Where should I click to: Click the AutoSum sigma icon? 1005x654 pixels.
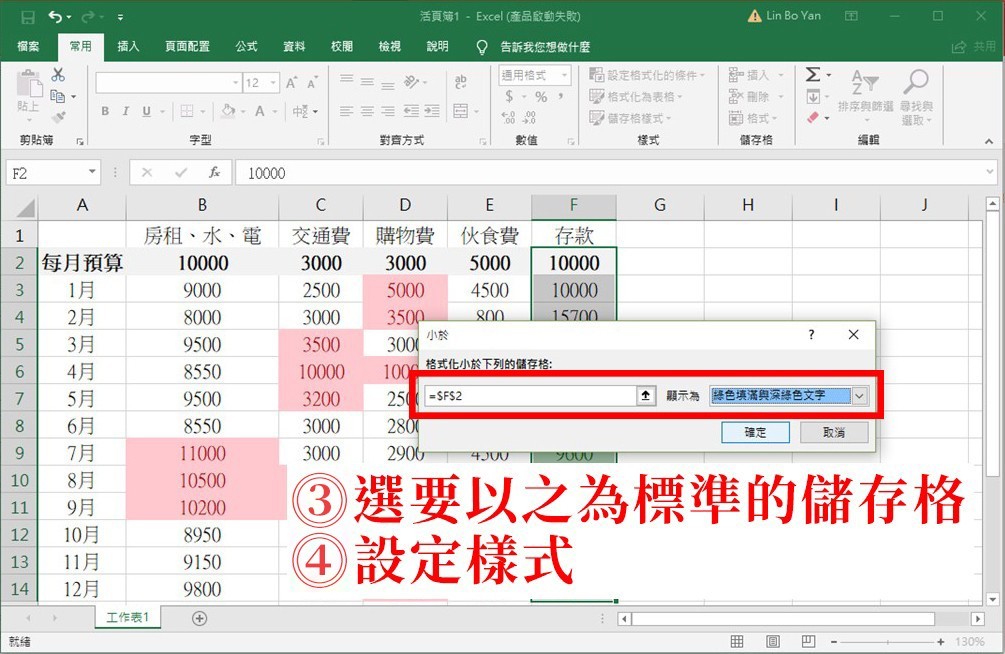[813, 74]
